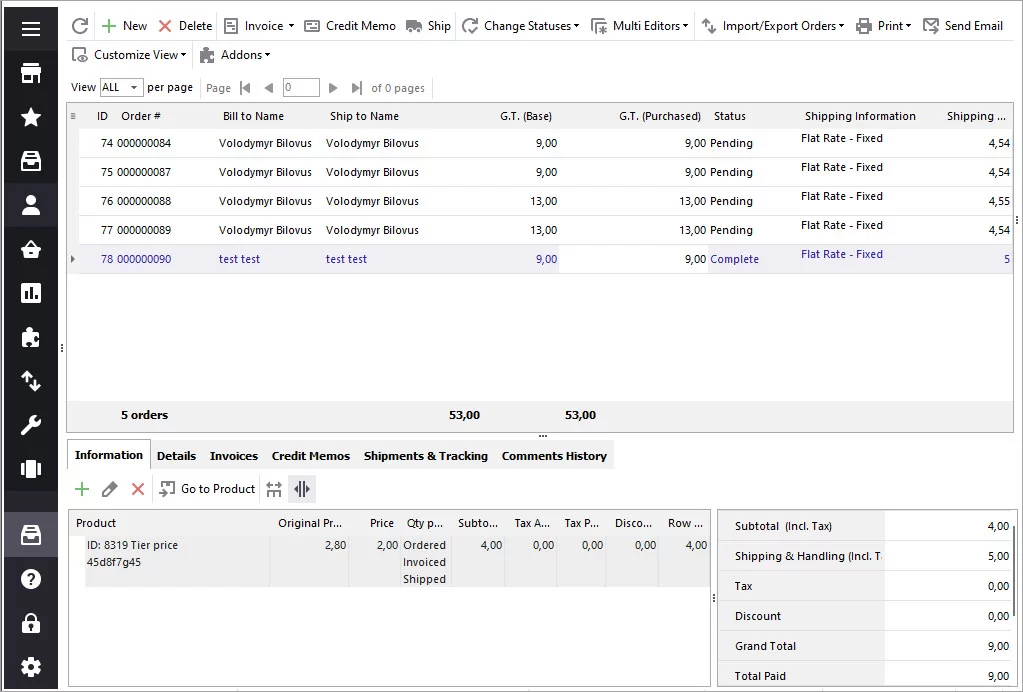This screenshot has height=692, width=1023.
Task: Select order 000000087 row
Action: (545, 172)
